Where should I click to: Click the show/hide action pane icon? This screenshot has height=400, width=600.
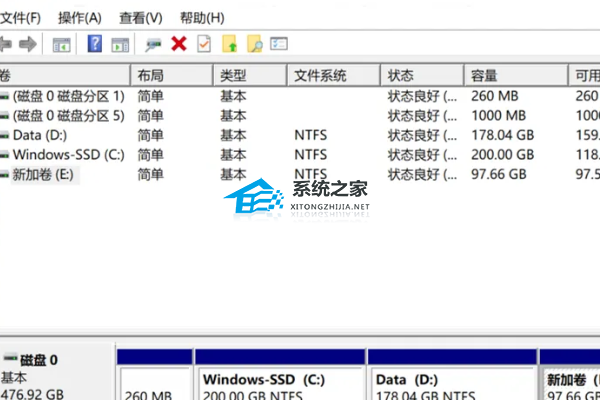point(120,44)
